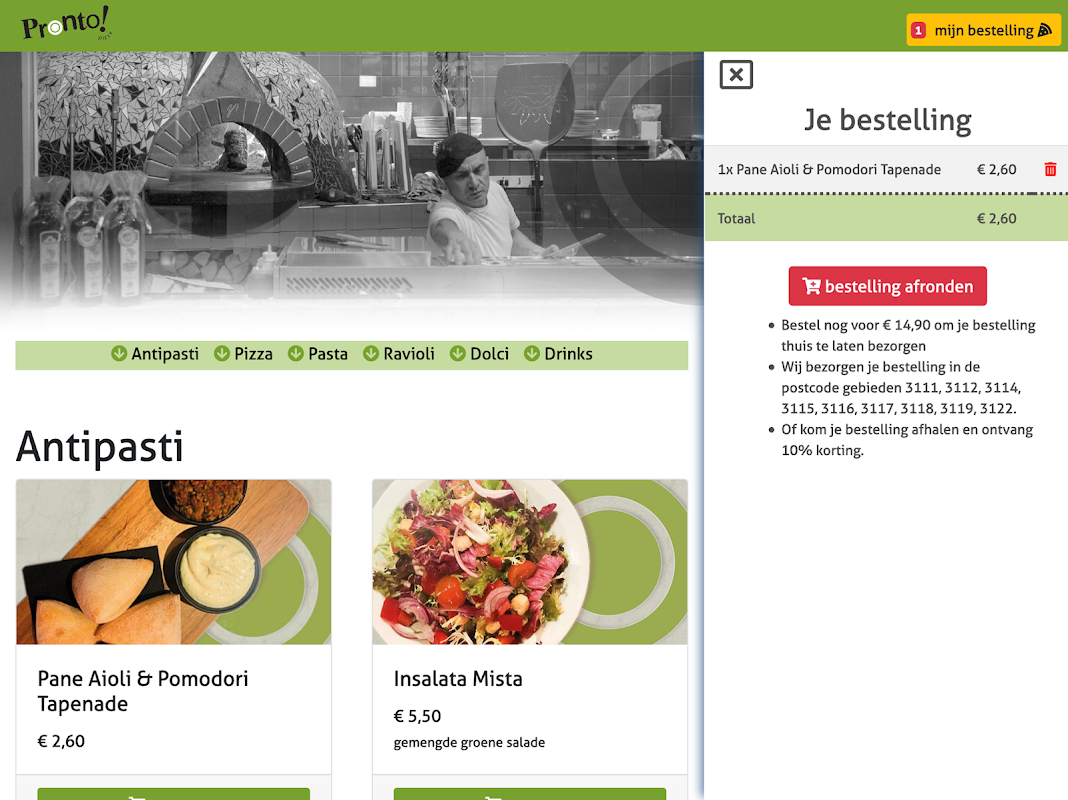
Task: Click the down-arrow icon beside Pizza
Action: click(221, 354)
